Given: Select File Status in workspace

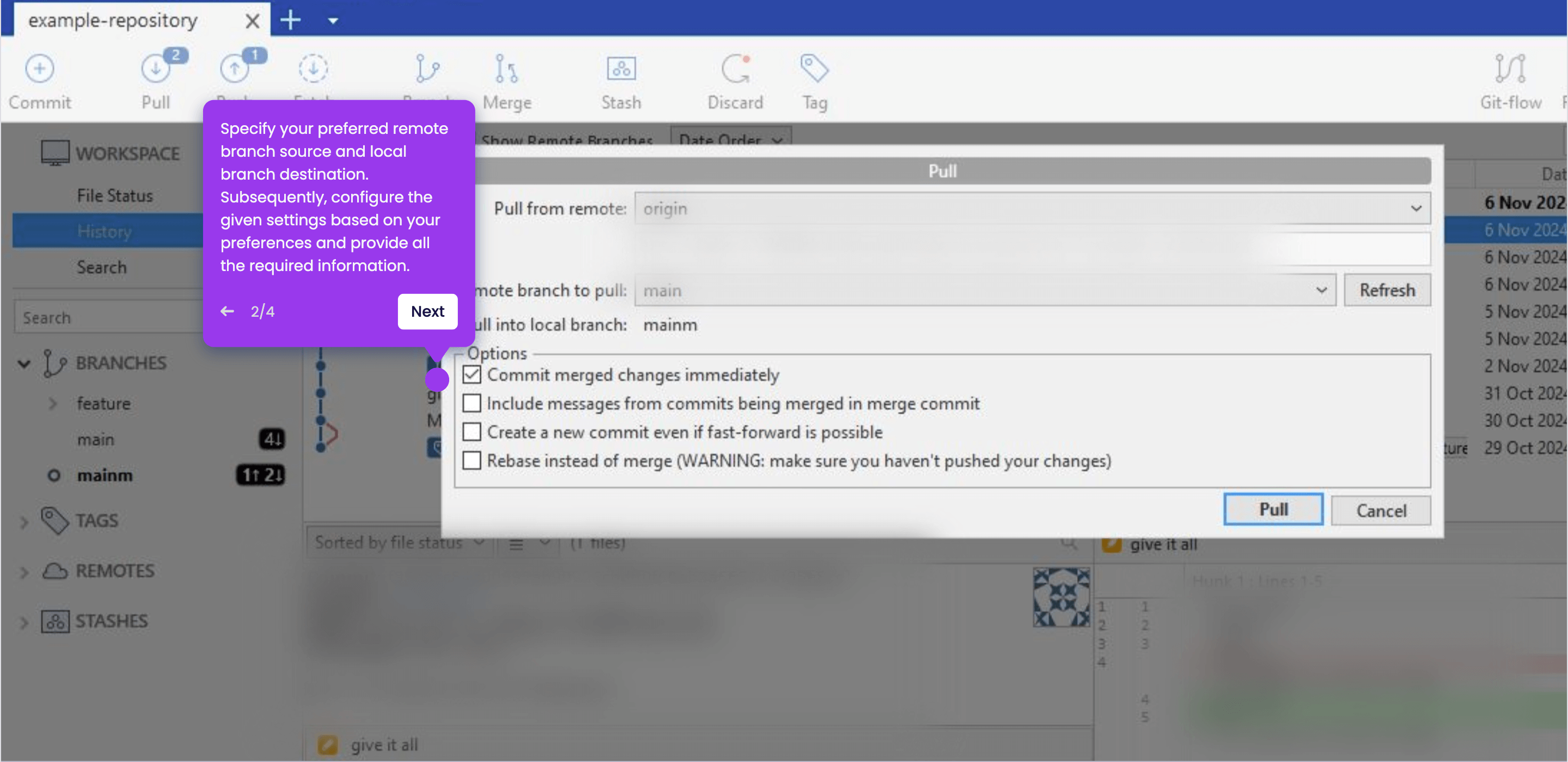Looking at the screenshot, I should point(114,195).
